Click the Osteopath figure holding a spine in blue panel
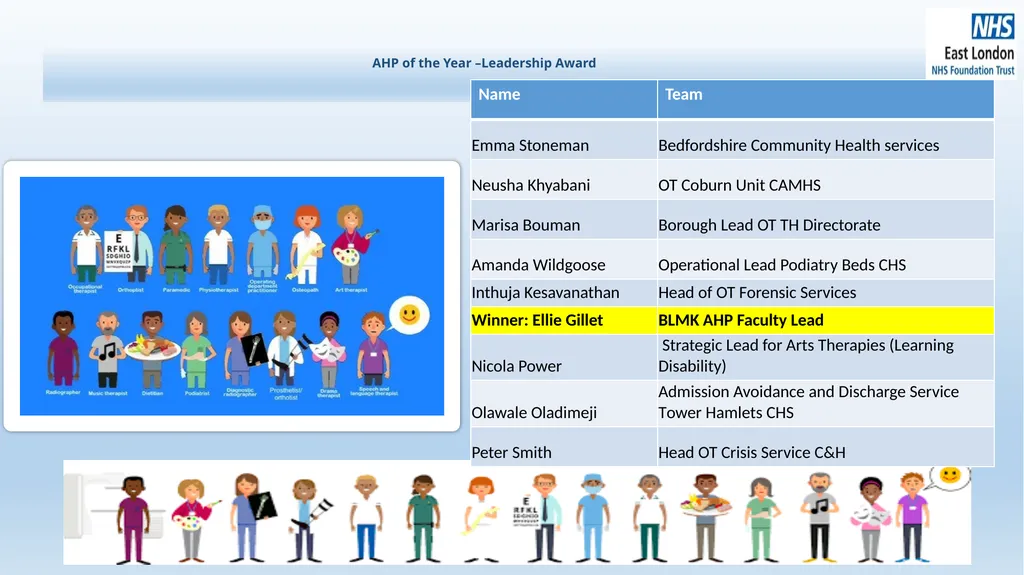 (x=305, y=245)
